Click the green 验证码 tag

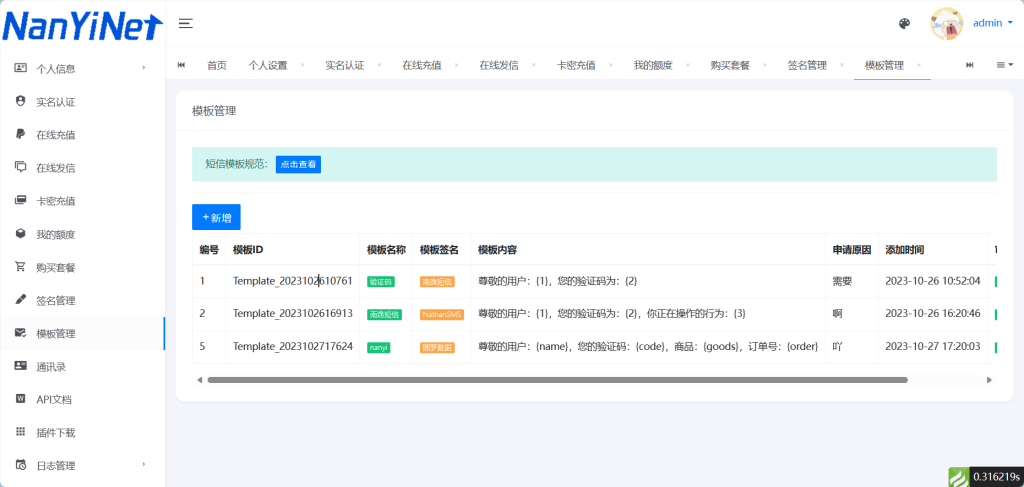381,282
